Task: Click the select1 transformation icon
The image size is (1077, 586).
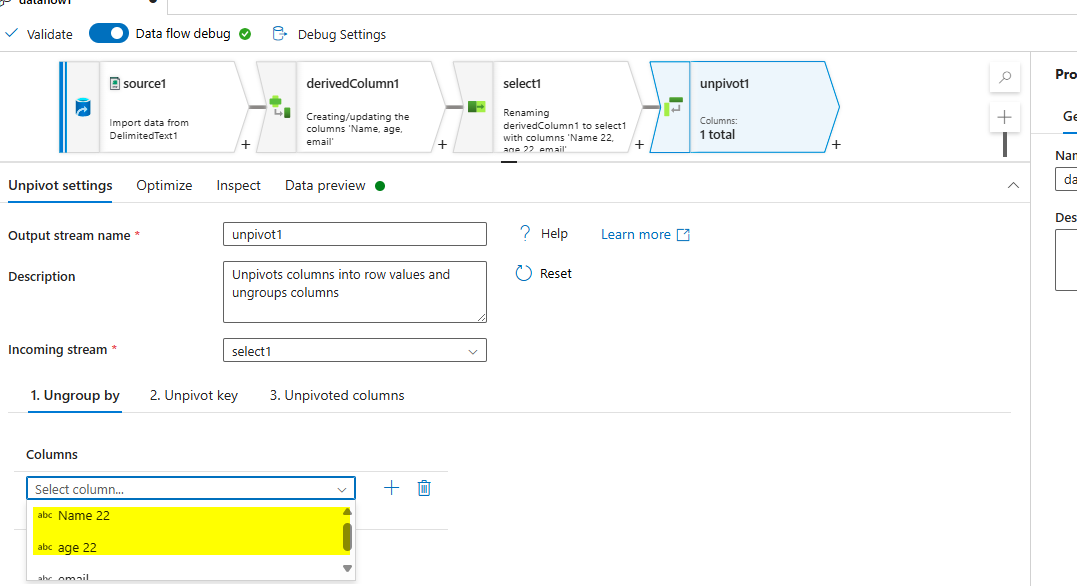Action: 477,106
